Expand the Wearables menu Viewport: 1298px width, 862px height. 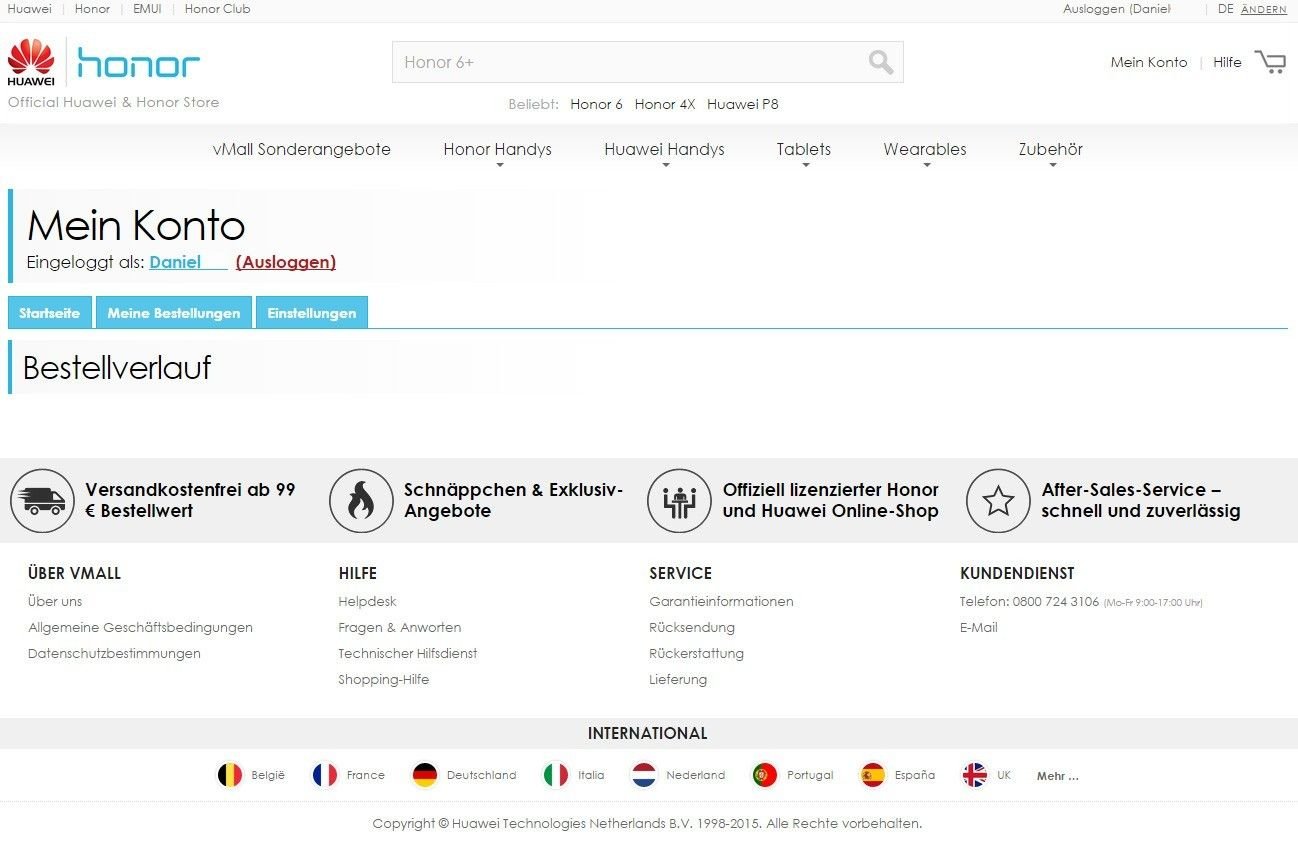click(x=925, y=150)
